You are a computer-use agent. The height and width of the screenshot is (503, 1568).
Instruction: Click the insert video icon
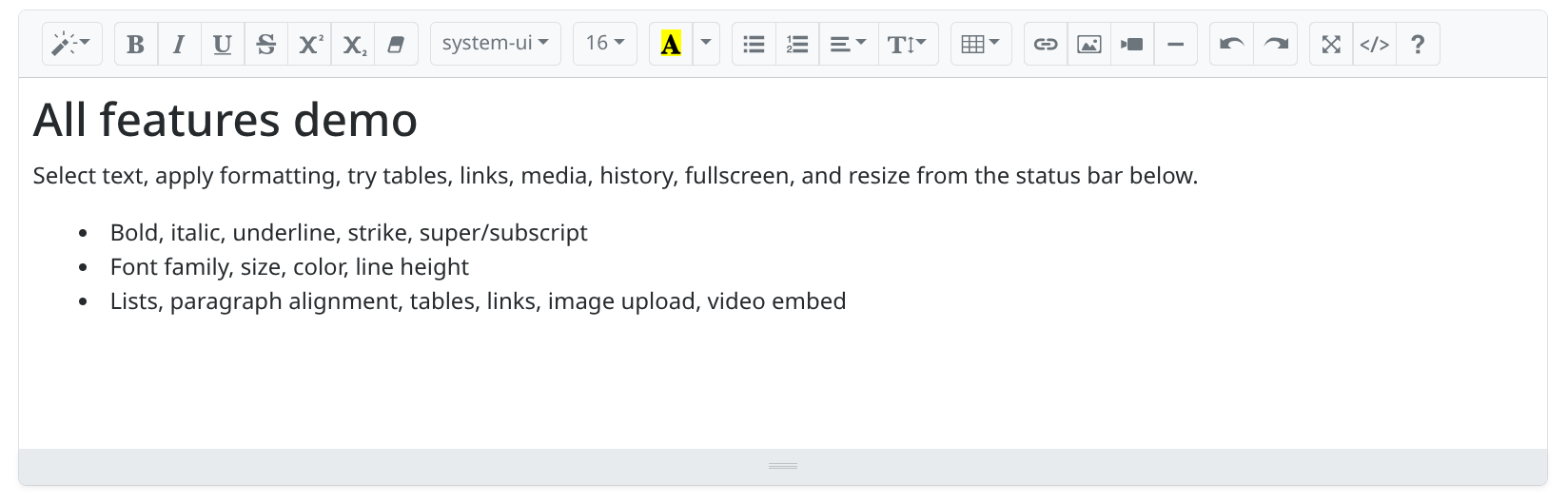click(1132, 44)
